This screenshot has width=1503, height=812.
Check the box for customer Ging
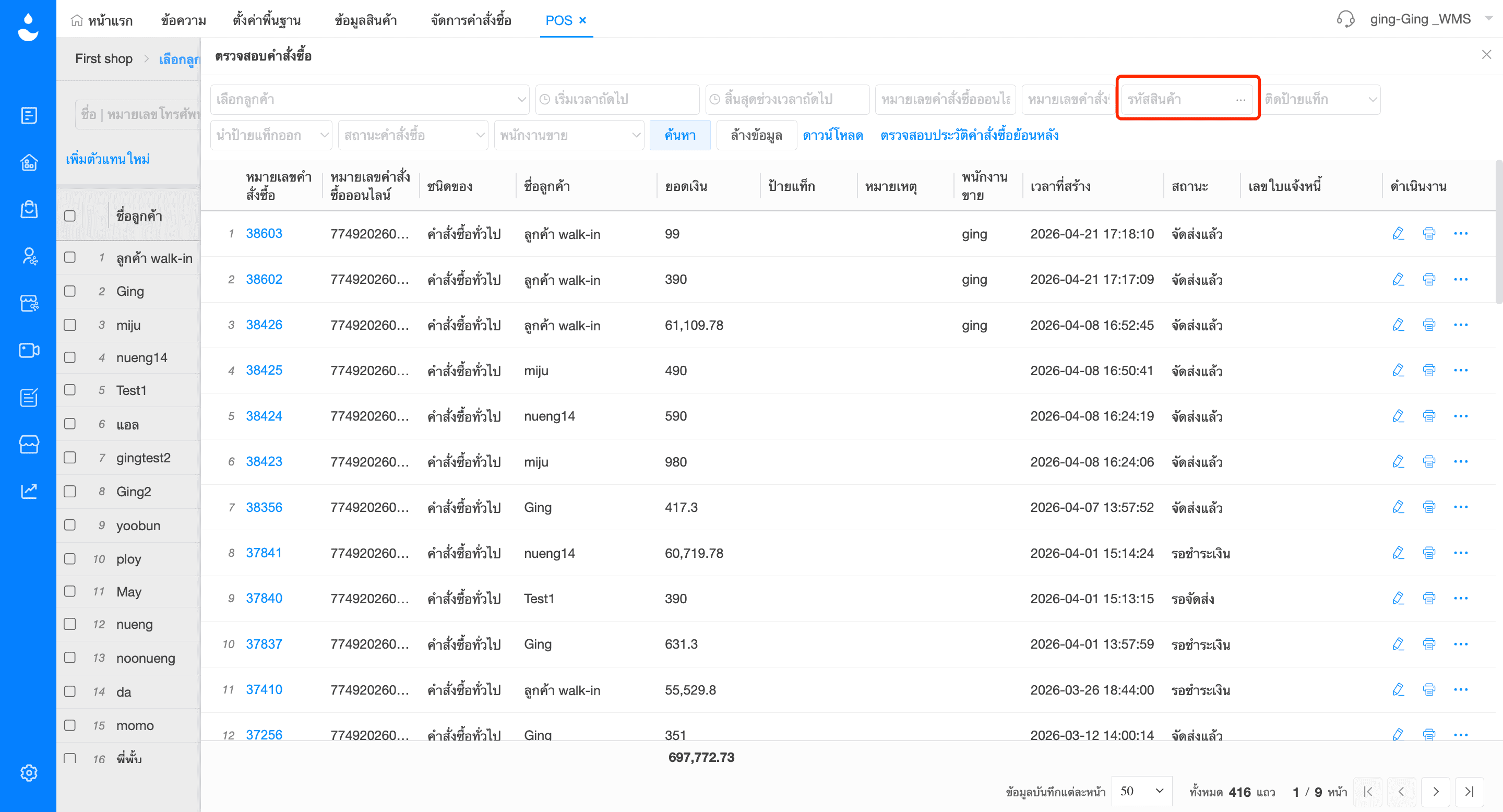click(69, 291)
